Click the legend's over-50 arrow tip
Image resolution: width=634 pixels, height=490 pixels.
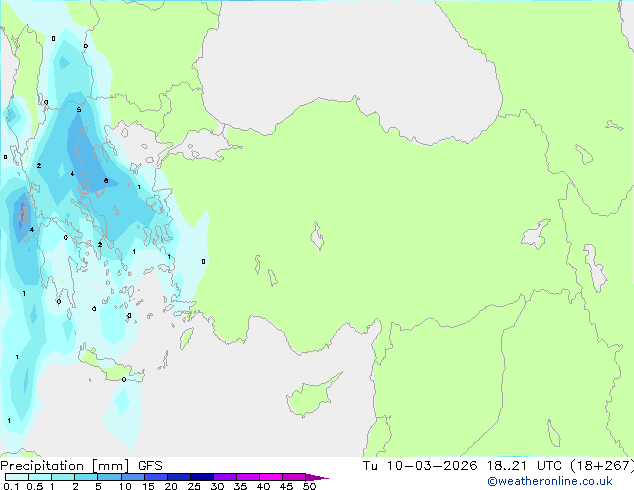click(317, 477)
